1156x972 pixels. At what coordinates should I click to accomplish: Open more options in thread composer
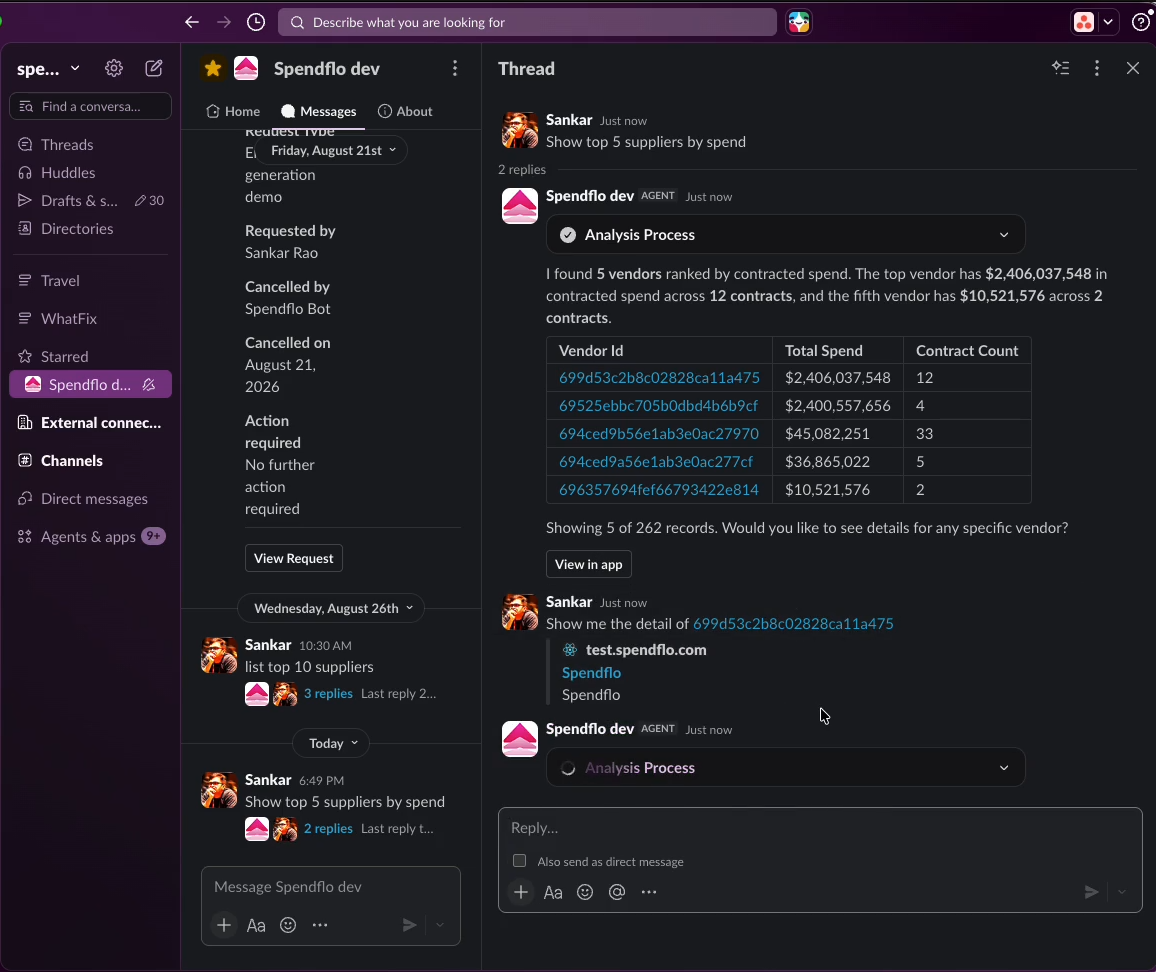tap(649, 892)
